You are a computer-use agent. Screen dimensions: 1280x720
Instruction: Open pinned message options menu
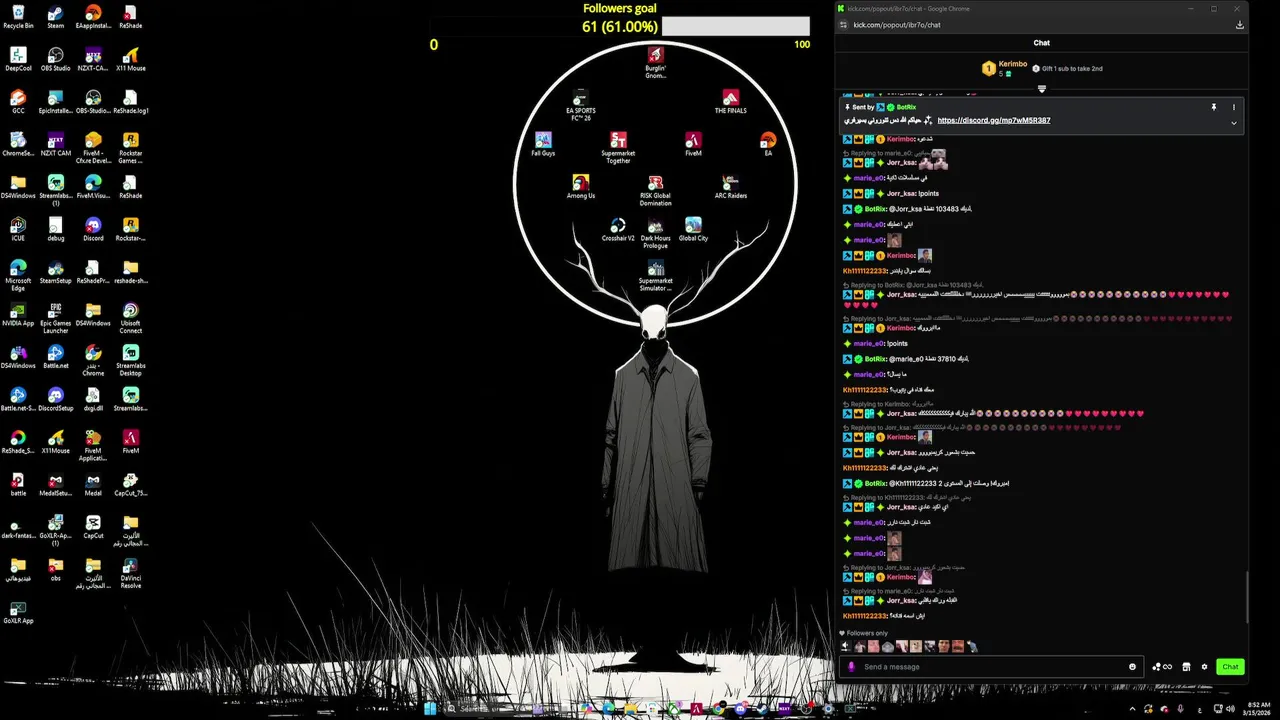pos(1234,107)
